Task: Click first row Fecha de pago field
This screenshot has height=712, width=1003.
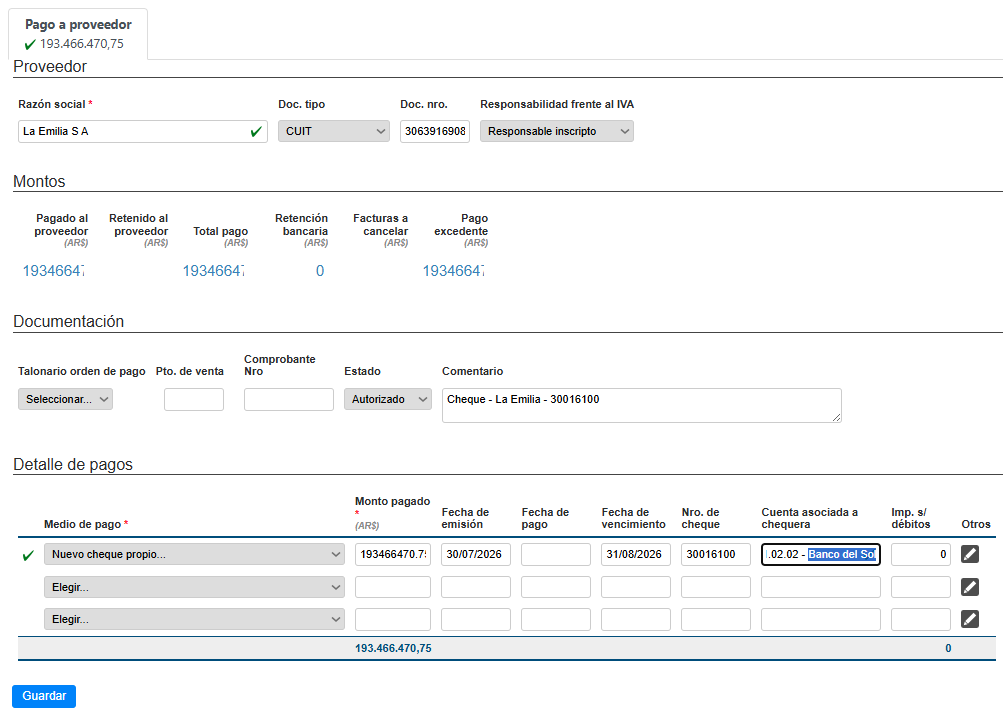Action: coord(556,554)
